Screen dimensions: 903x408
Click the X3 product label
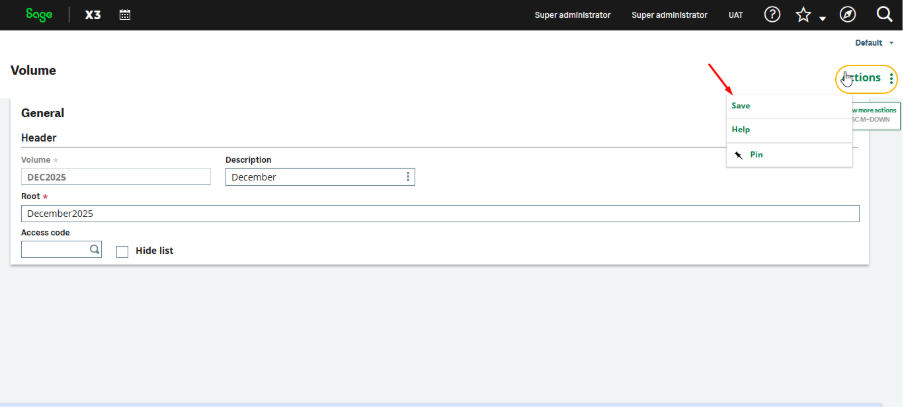pyautogui.click(x=93, y=15)
